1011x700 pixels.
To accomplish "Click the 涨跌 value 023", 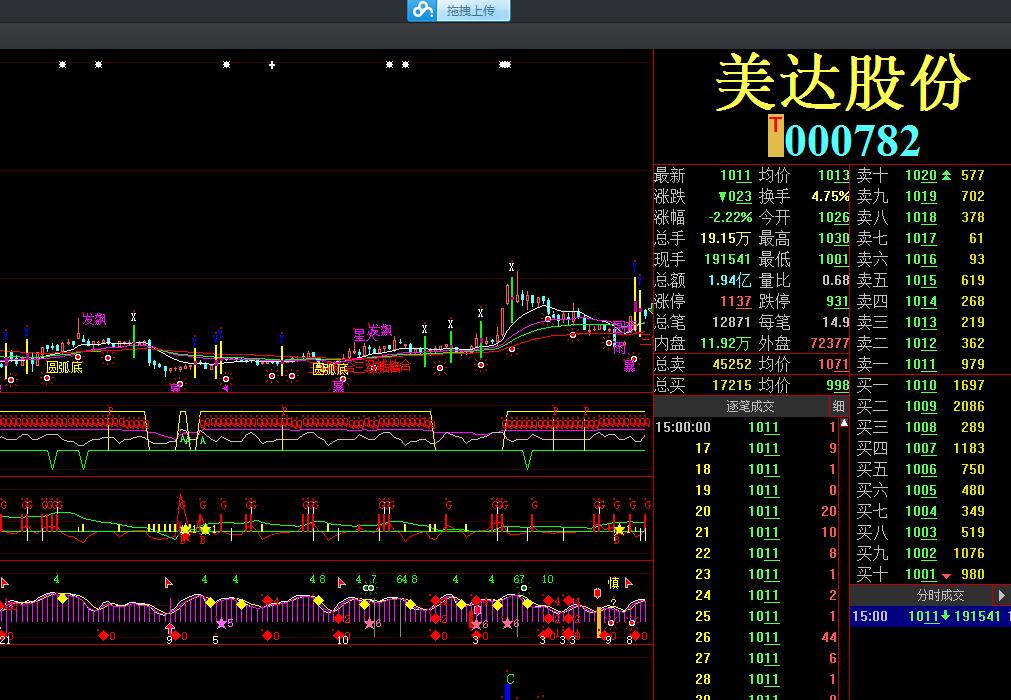I will [736, 197].
